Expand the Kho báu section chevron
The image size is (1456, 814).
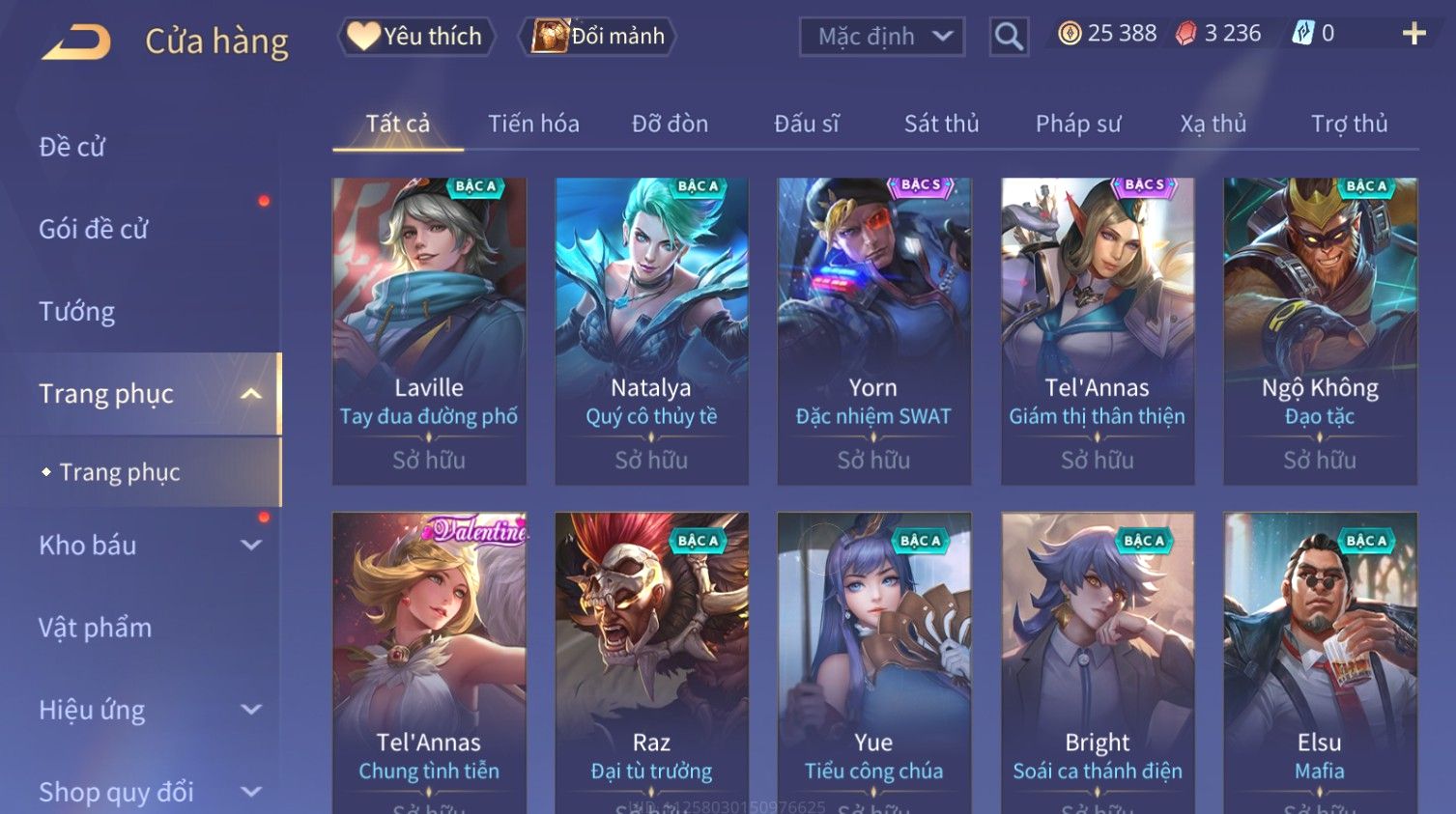click(251, 546)
